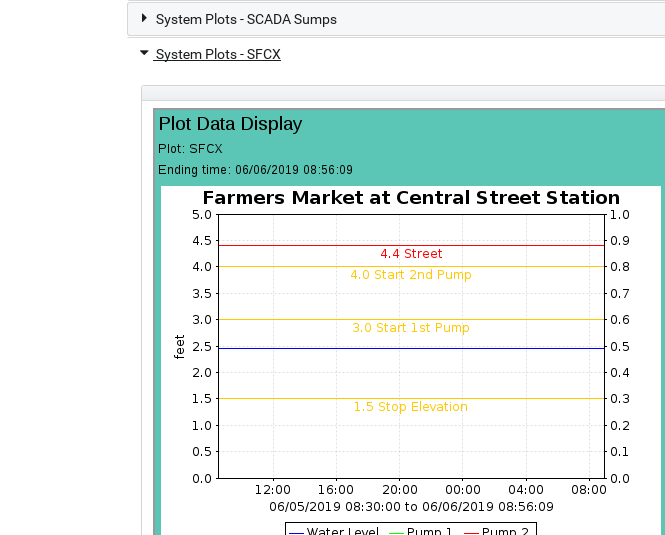Image resolution: width=665 pixels, height=535 pixels.
Task: Click the 08:00 time axis tick
Action: tap(589, 490)
